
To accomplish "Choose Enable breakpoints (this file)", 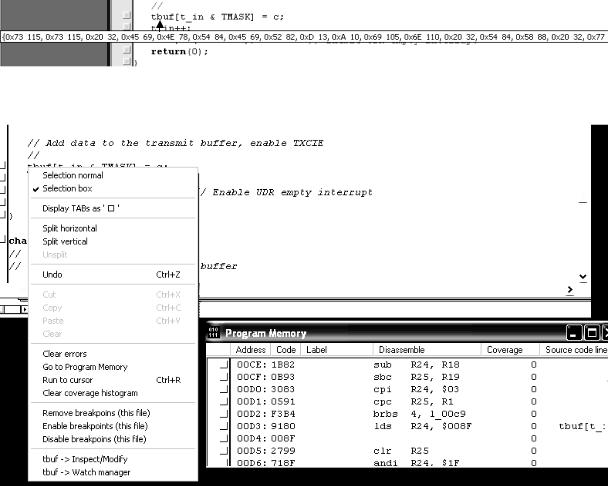I will pos(95,426).
